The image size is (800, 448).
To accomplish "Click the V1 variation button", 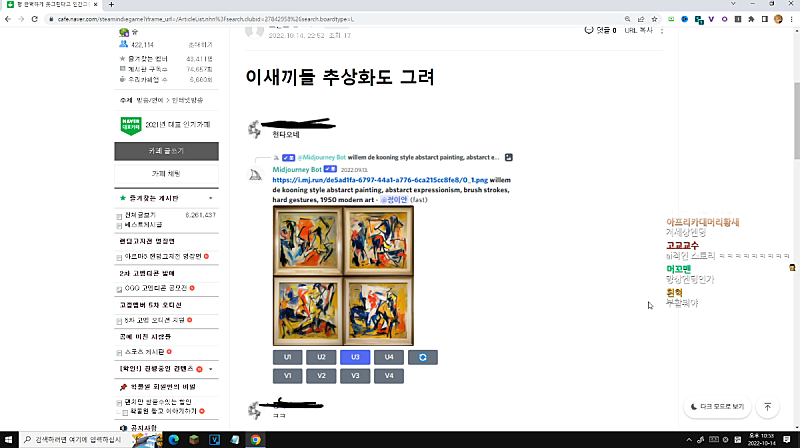I will click(287, 376).
